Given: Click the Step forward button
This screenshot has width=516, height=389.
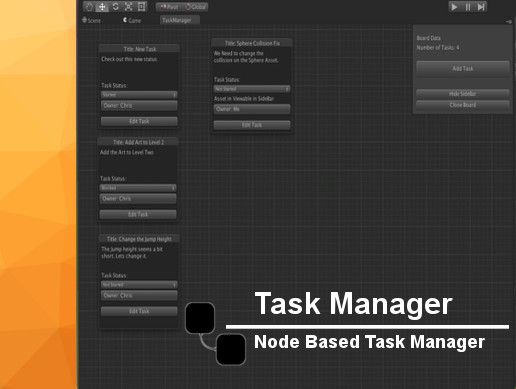Looking at the screenshot, I should (x=481, y=7).
